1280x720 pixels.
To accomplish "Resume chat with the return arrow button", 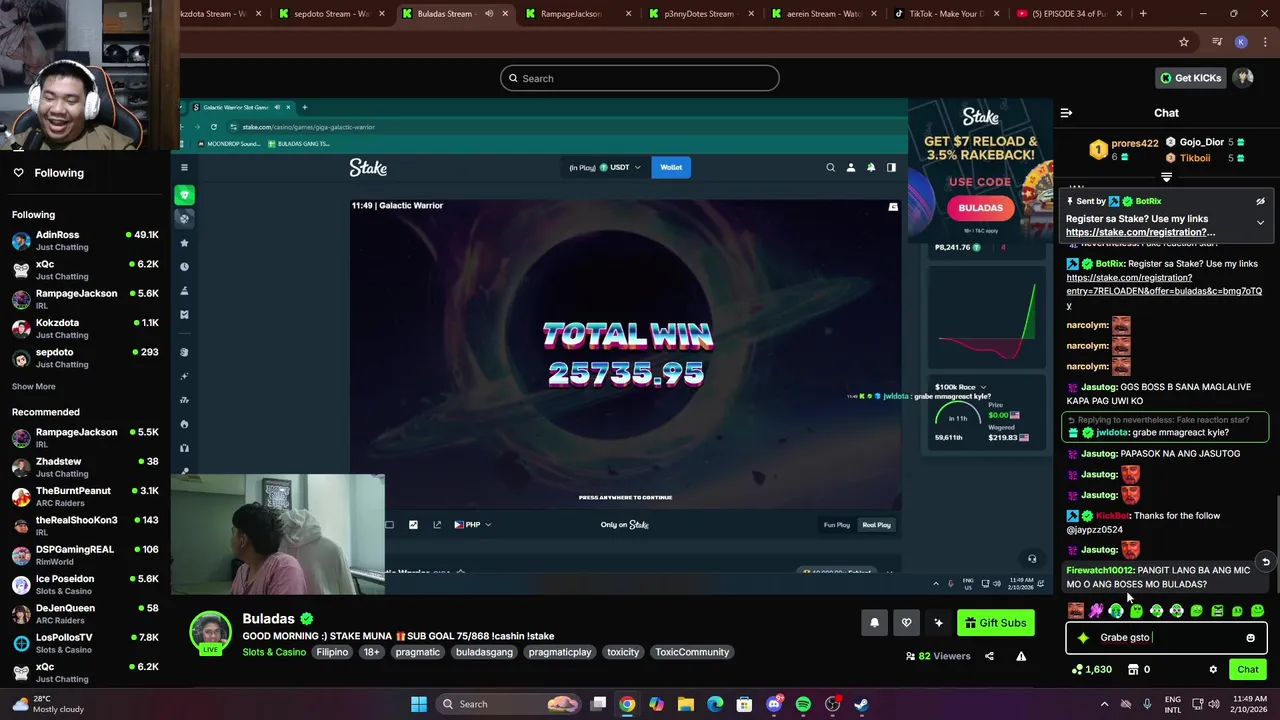I will pos(1265,562).
